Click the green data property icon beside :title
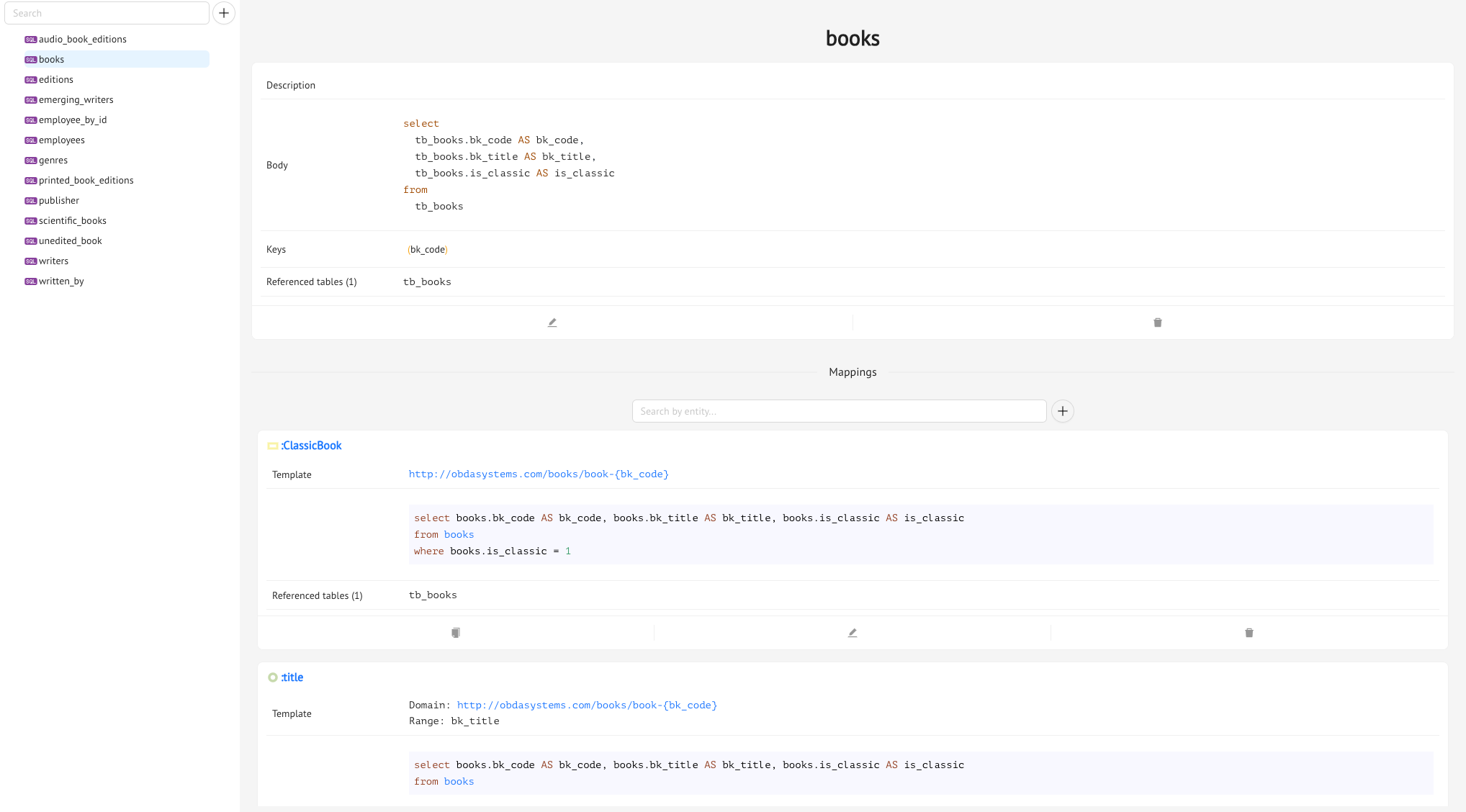 point(273,677)
